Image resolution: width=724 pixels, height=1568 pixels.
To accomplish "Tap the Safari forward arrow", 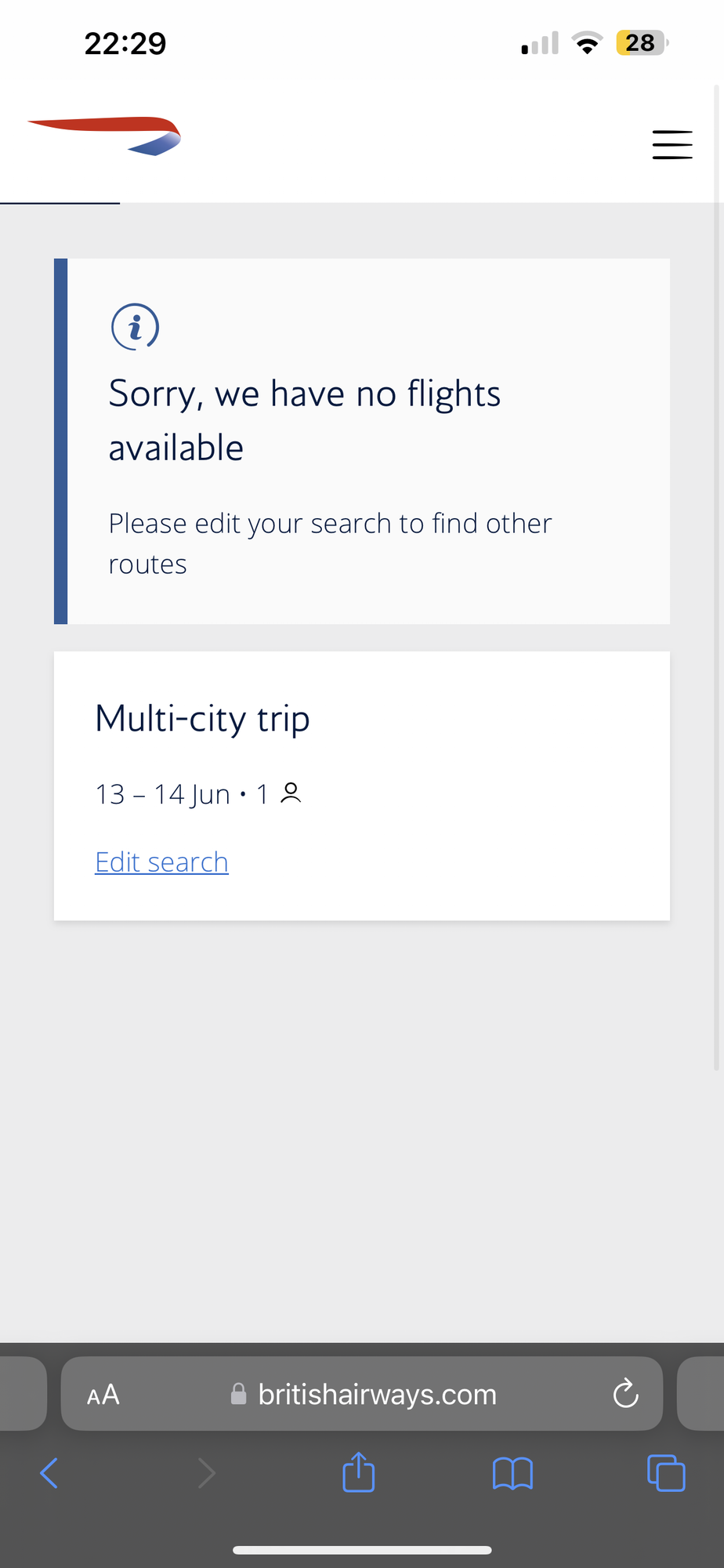I will pyautogui.click(x=206, y=1473).
